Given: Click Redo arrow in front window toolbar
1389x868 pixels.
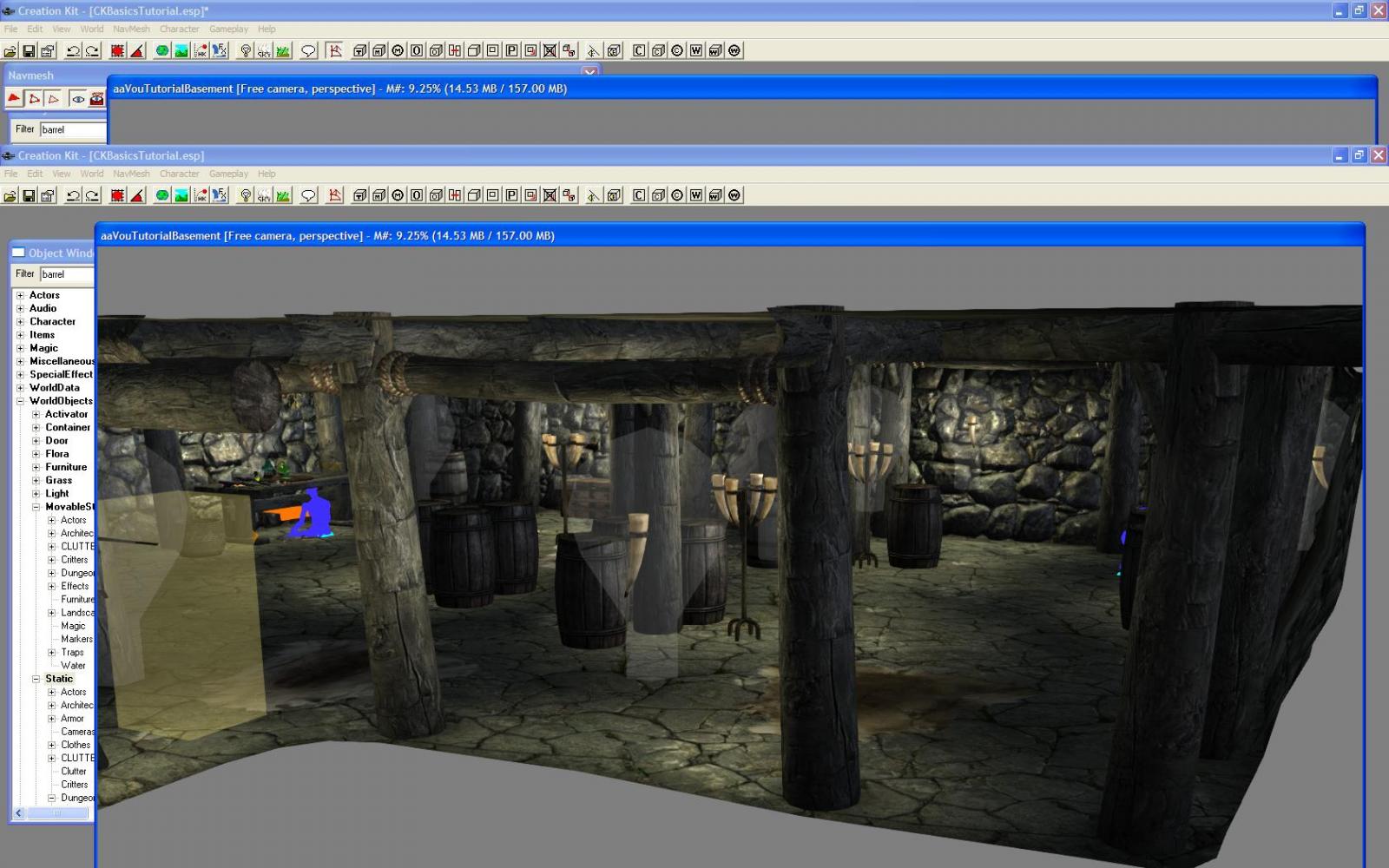Looking at the screenshot, I should click(92, 196).
